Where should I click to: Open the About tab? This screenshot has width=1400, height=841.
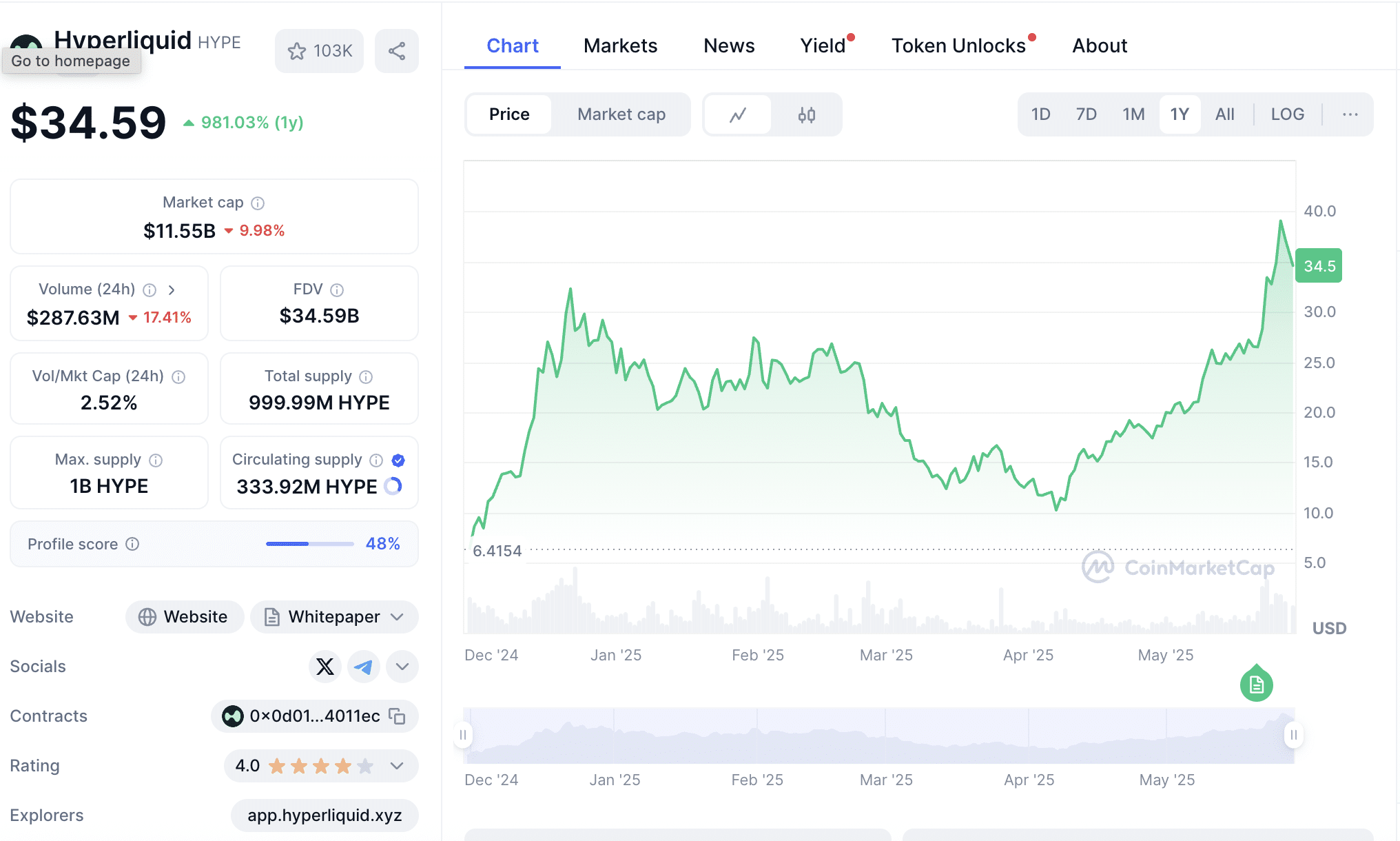(1100, 45)
